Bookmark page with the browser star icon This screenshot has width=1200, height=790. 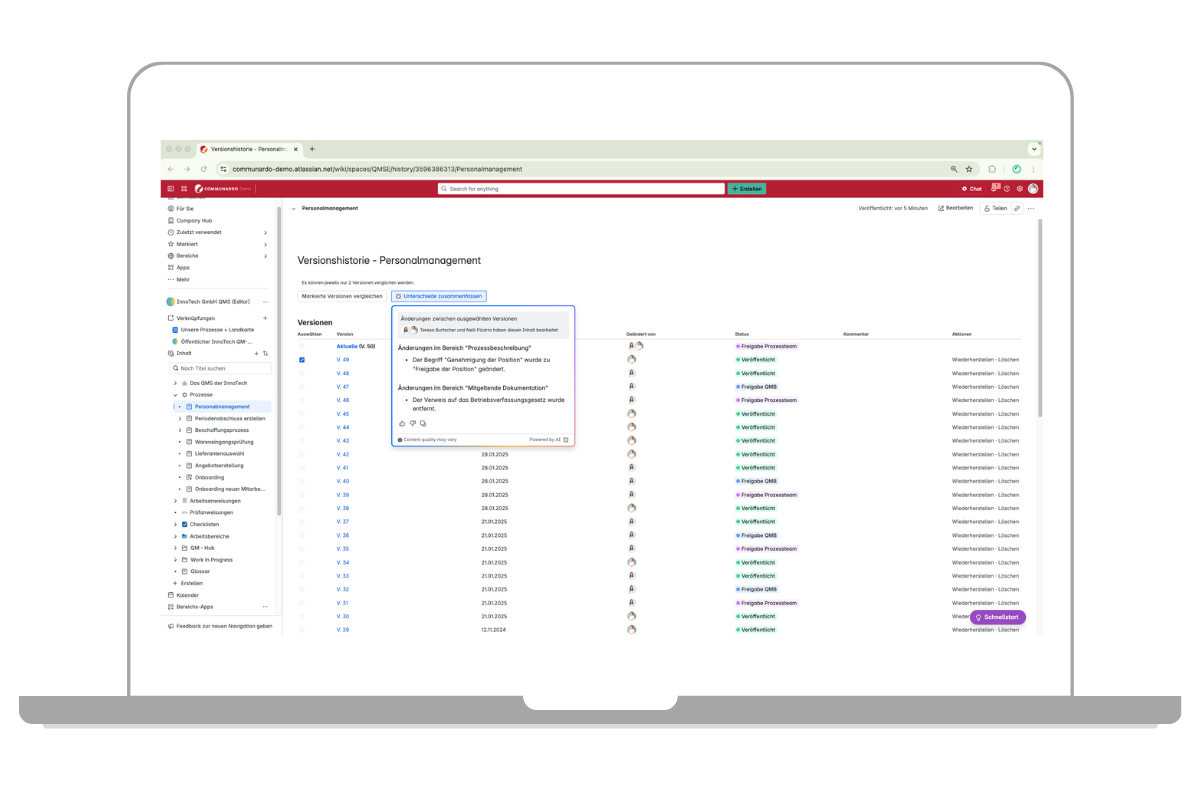969,169
